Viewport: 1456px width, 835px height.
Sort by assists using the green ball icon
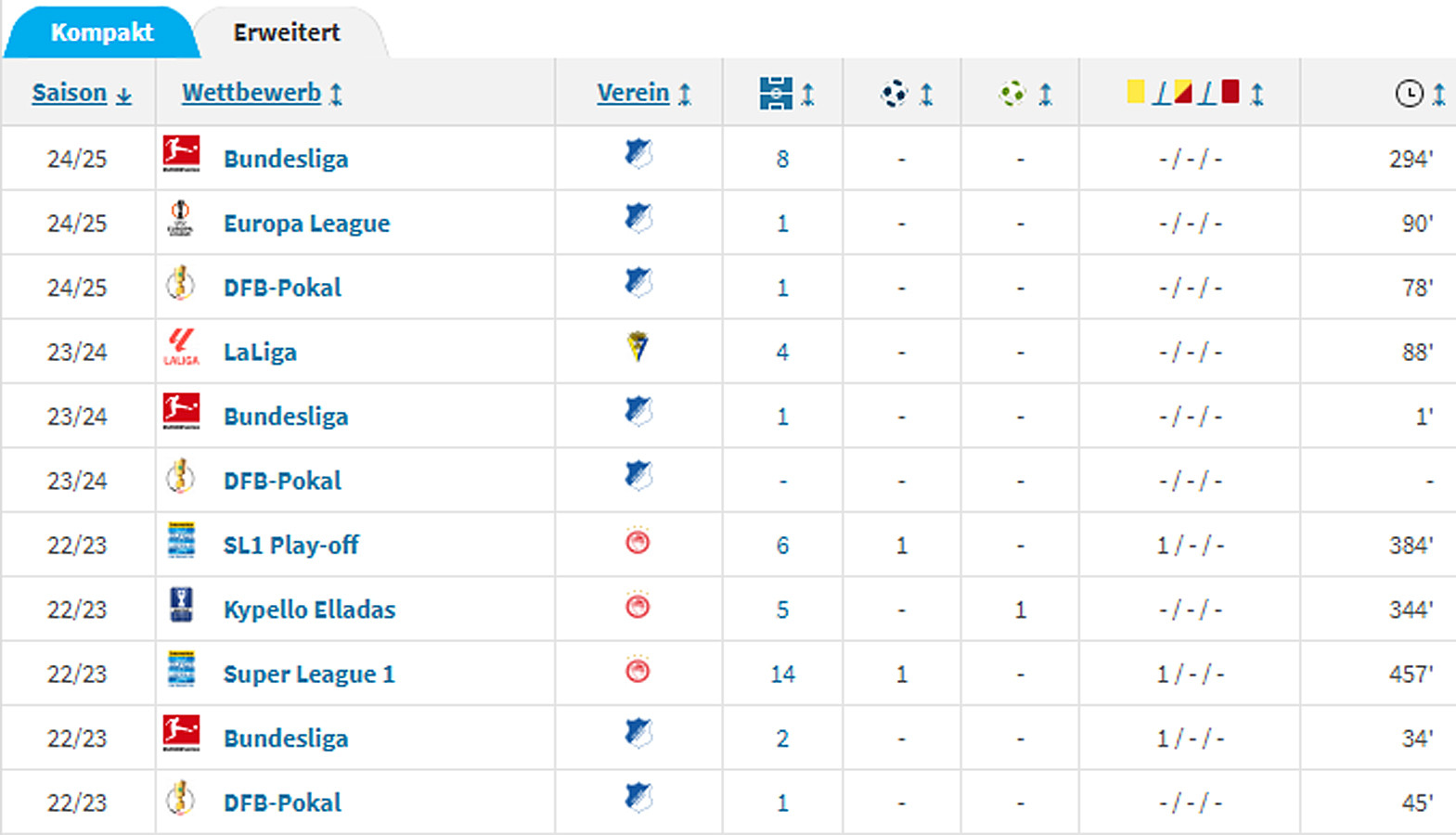pos(1012,94)
